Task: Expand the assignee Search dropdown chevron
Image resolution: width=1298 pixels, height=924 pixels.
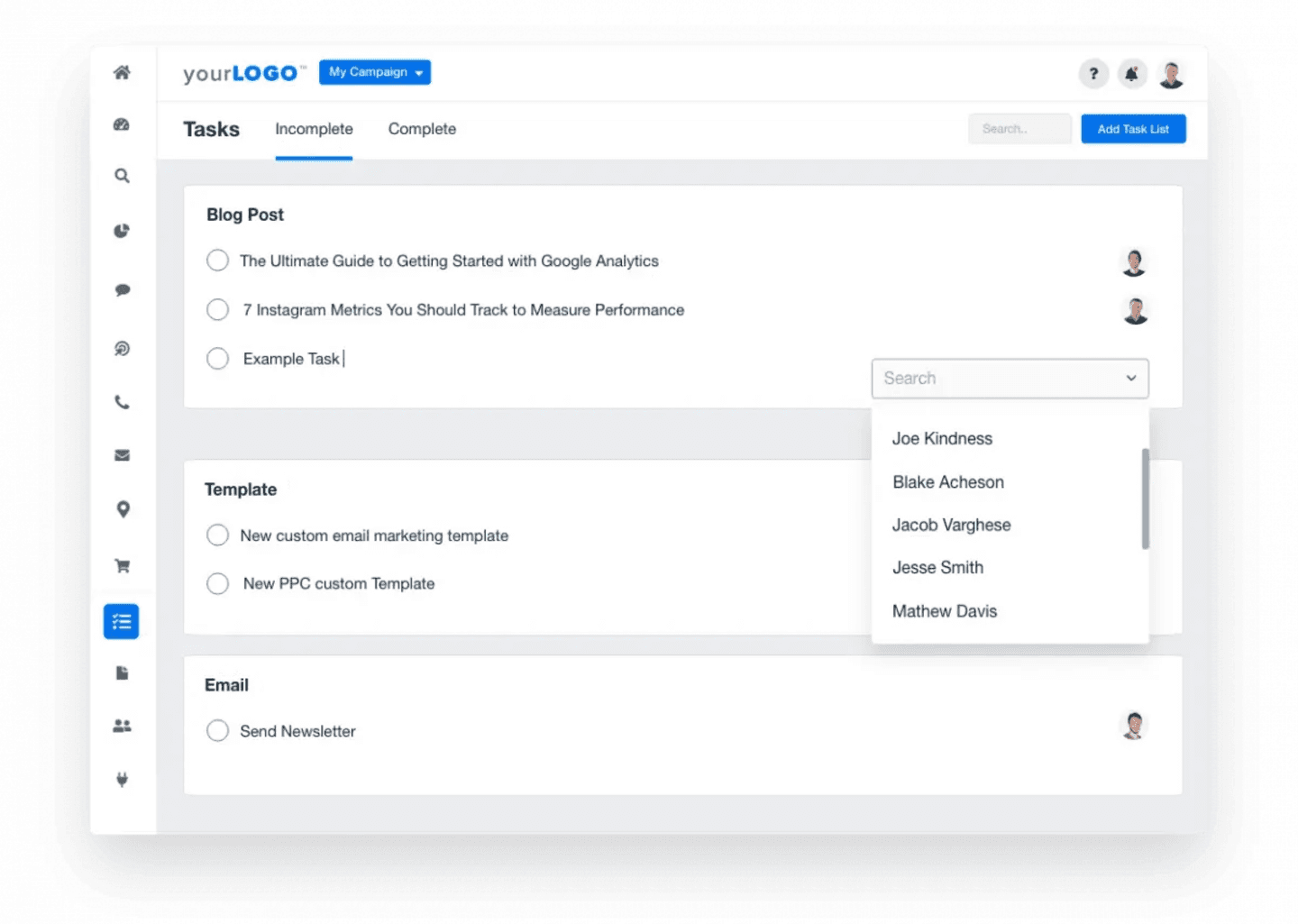Action: pyautogui.click(x=1130, y=379)
